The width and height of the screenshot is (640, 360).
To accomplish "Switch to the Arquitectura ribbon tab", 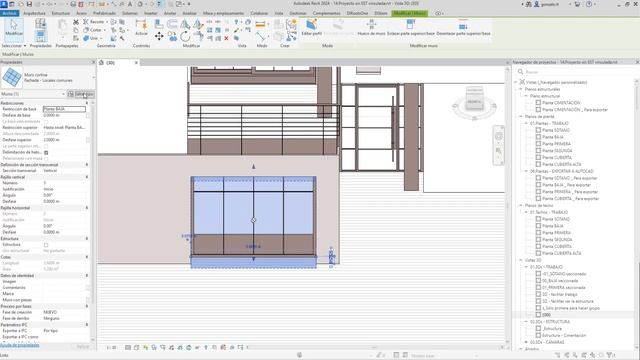I will (34, 13).
